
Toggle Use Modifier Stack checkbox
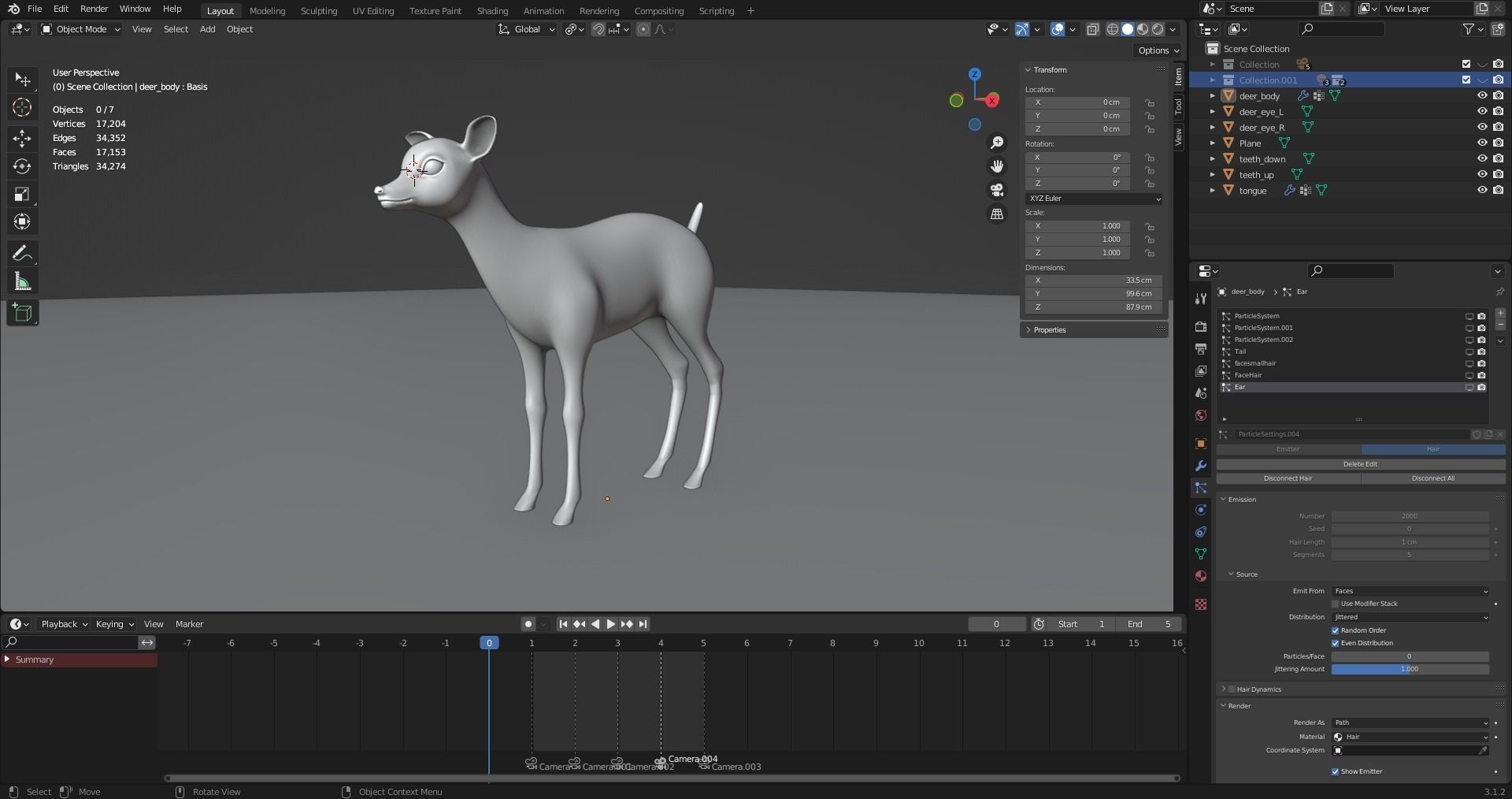point(1336,604)
